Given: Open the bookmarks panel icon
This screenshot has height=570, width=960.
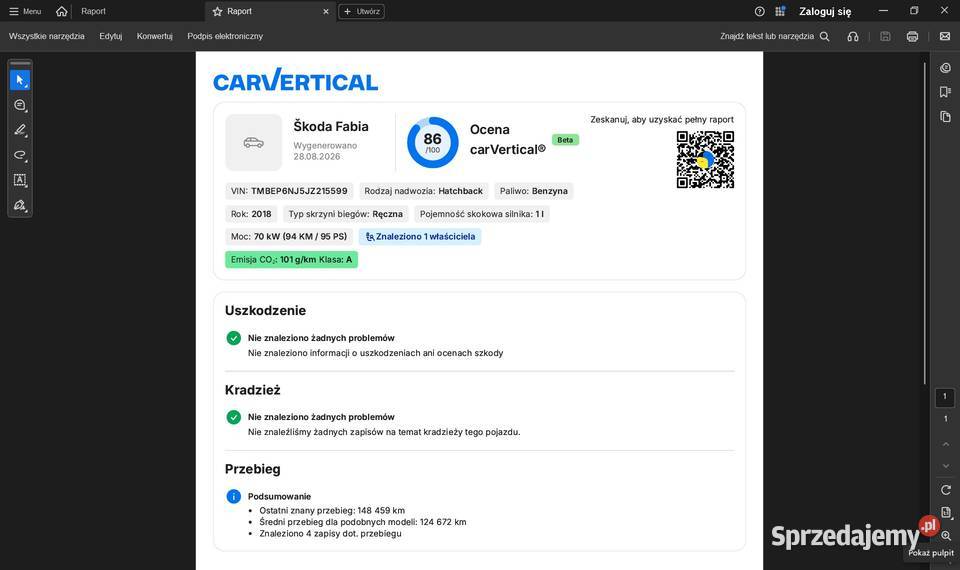Looking at the screenshot, I should [x=945, y=92].
